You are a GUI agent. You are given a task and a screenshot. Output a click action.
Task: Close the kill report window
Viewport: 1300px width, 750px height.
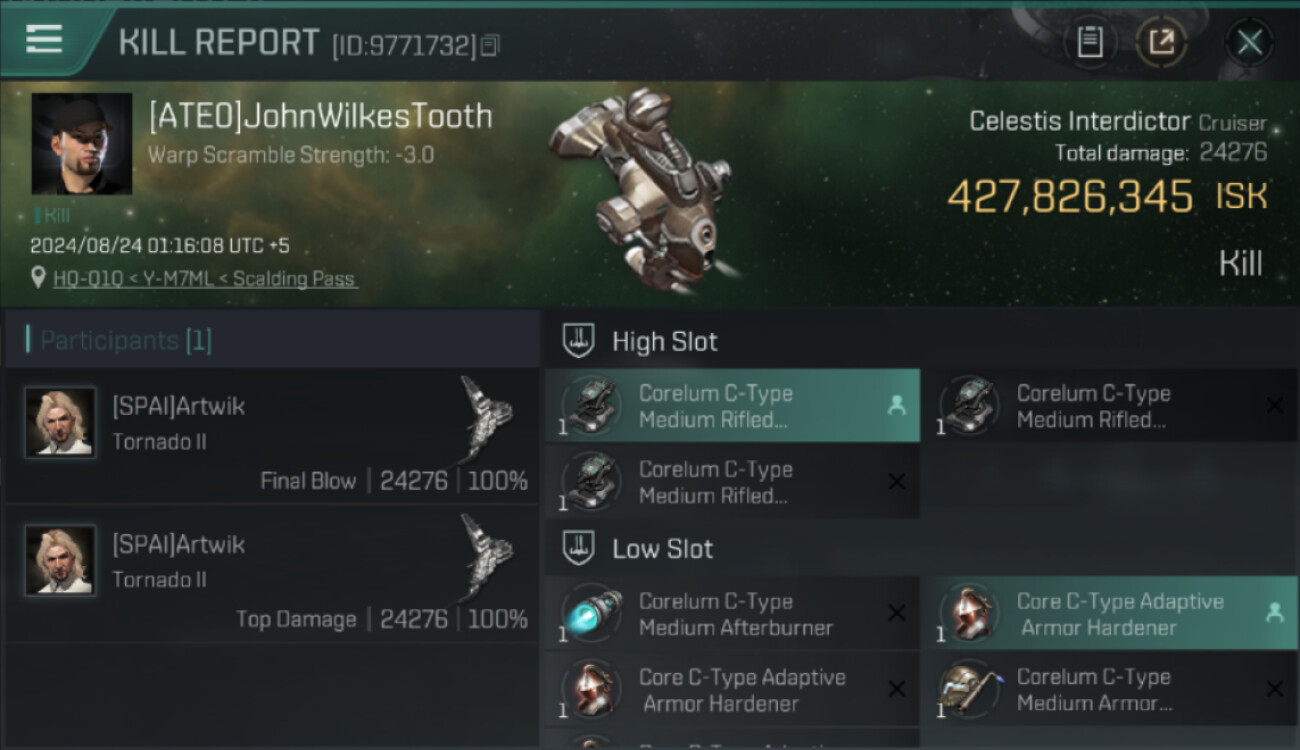[1249, 42]
